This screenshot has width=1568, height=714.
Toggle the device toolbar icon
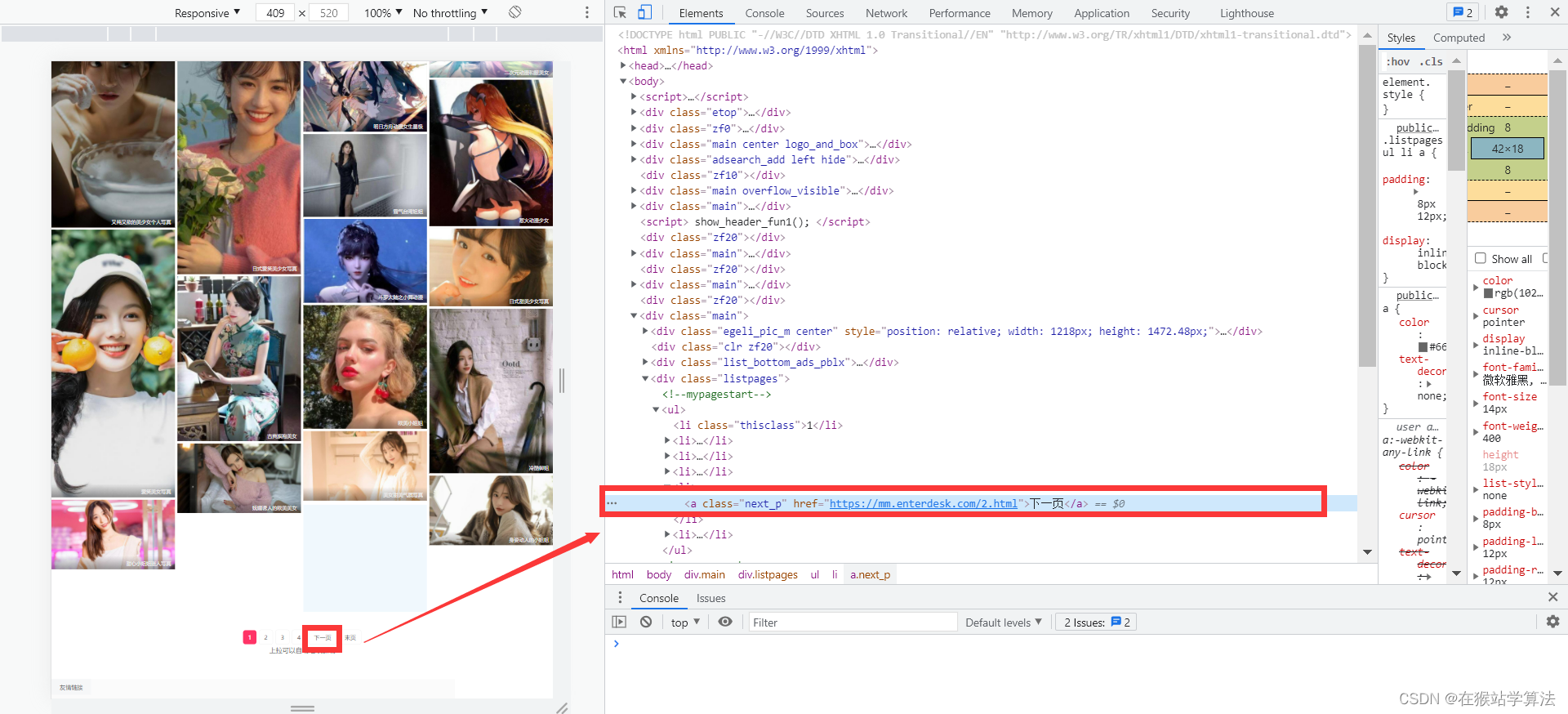[x=644, y=12]
